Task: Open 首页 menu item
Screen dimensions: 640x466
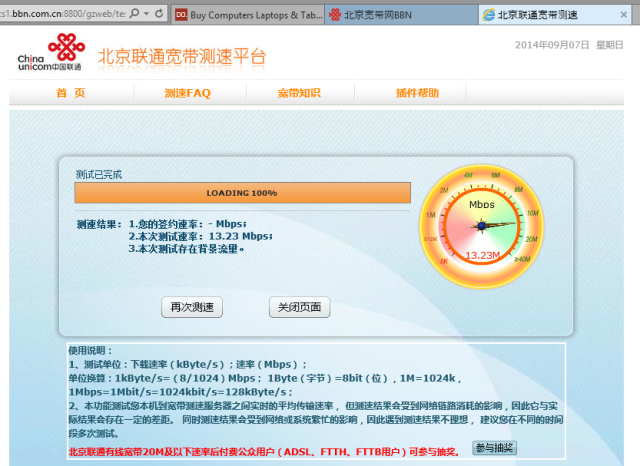Action: coord(71,93)
